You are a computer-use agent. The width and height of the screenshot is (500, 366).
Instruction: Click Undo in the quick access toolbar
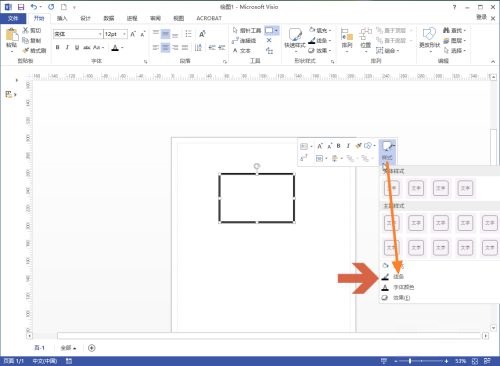coord(34,7)
